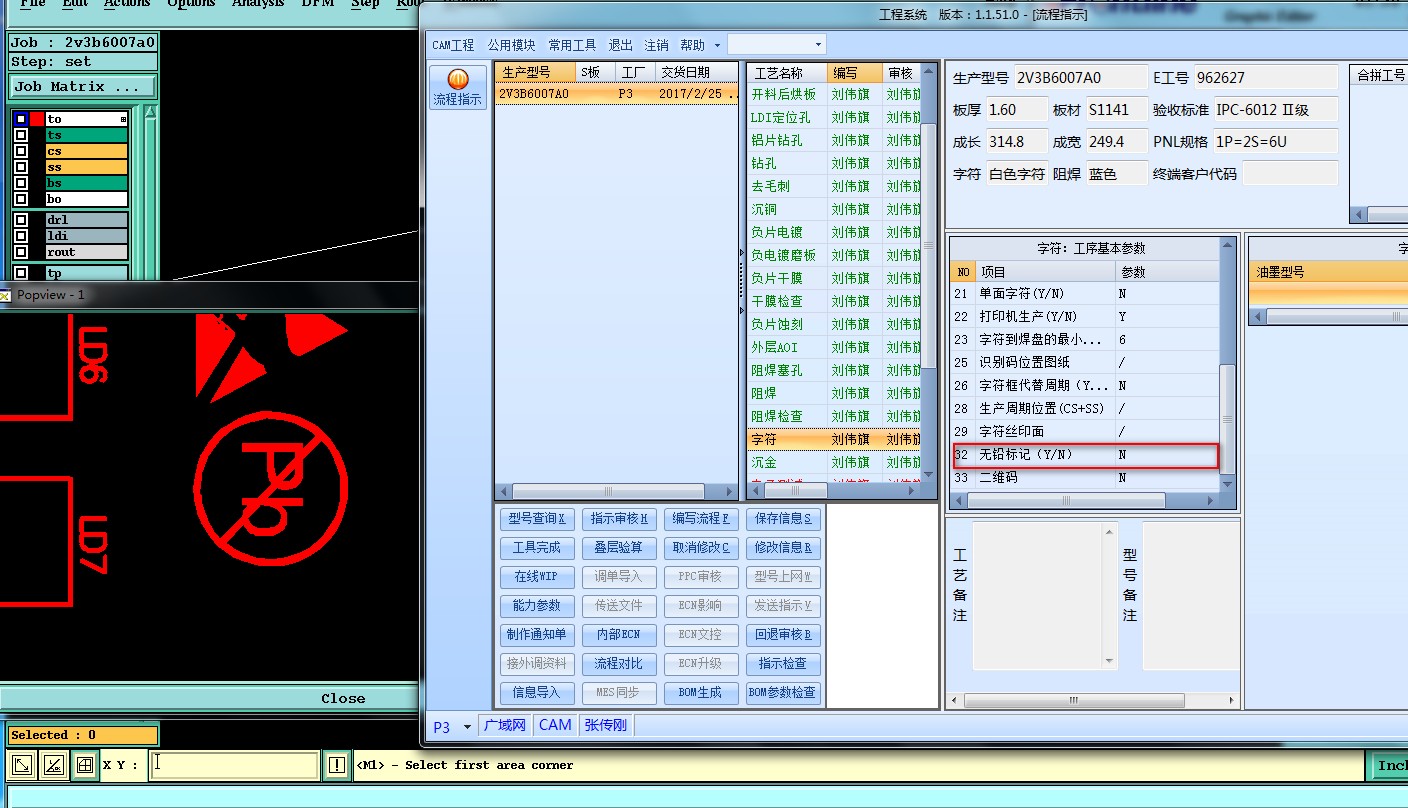Click the 保存信息S button
The height and width of the screenshot is (808, 1408).
[783, 519]
